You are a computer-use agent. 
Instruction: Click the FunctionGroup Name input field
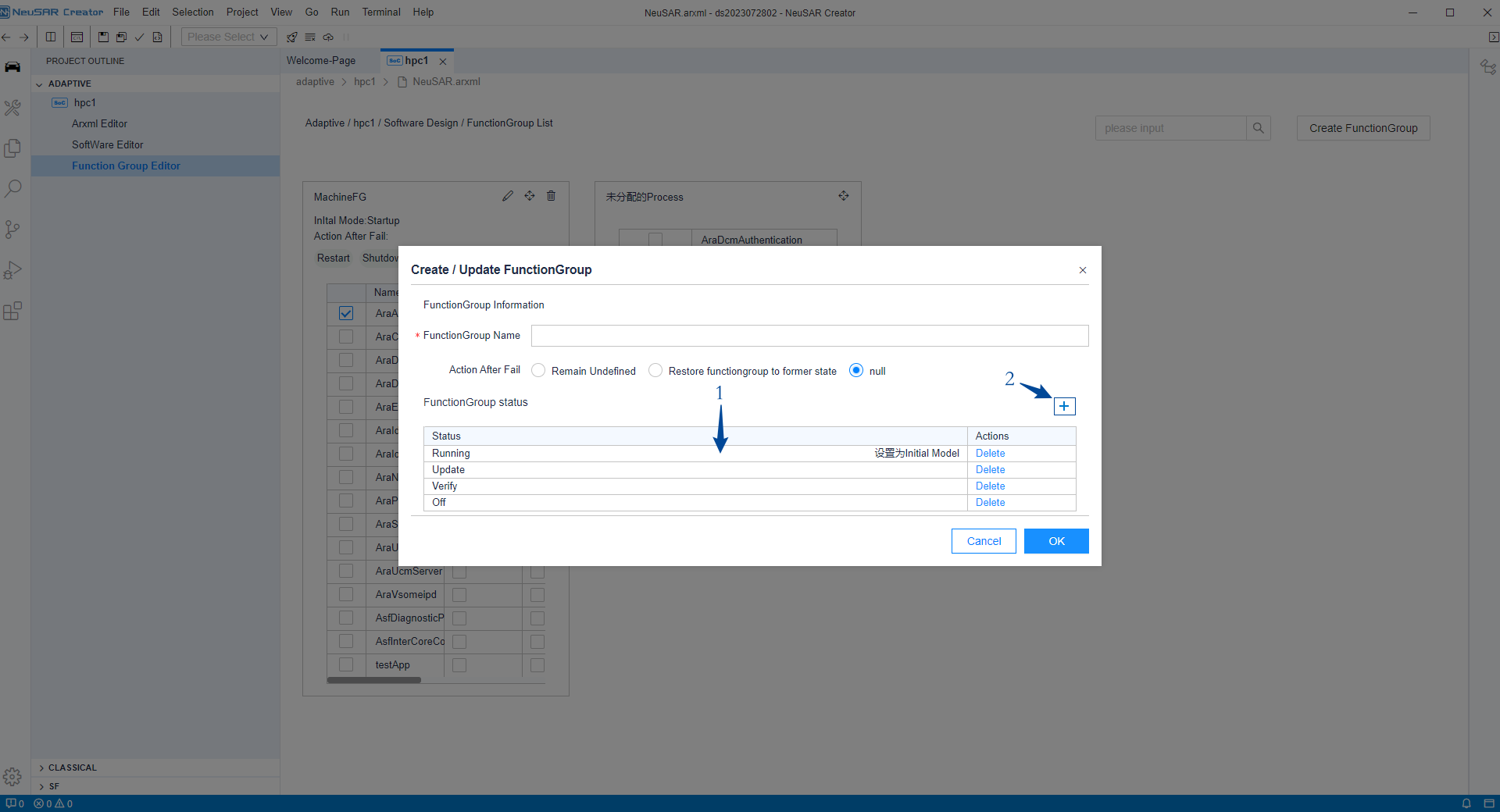[x=809, y=336]
